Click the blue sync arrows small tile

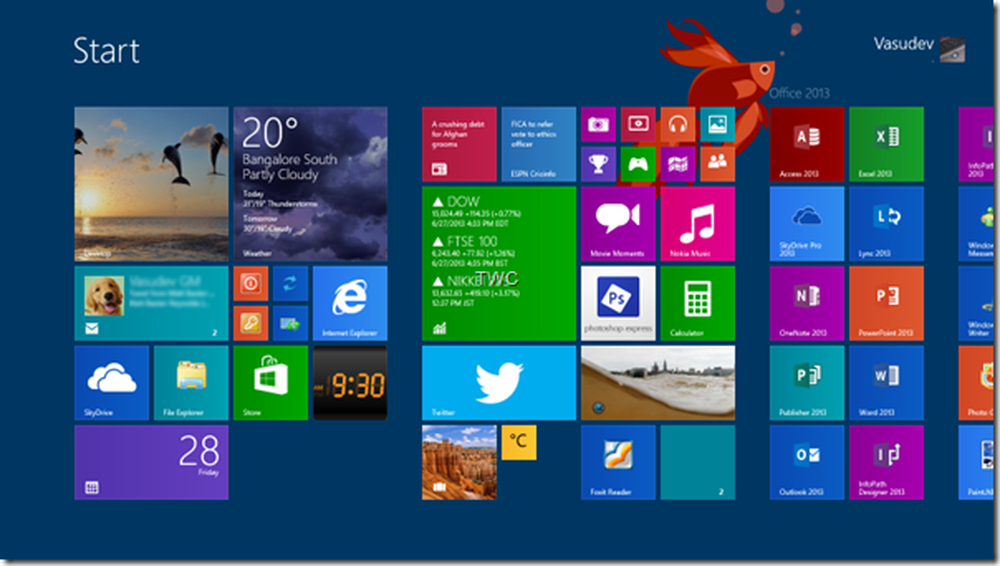tap(290, 283)
